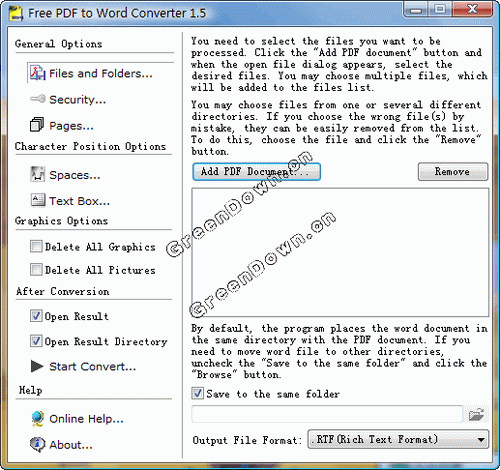Image resolution: width=500 pixels, height=470 pixels.
Task: Open Online Help link
Action: coord(86,419)
